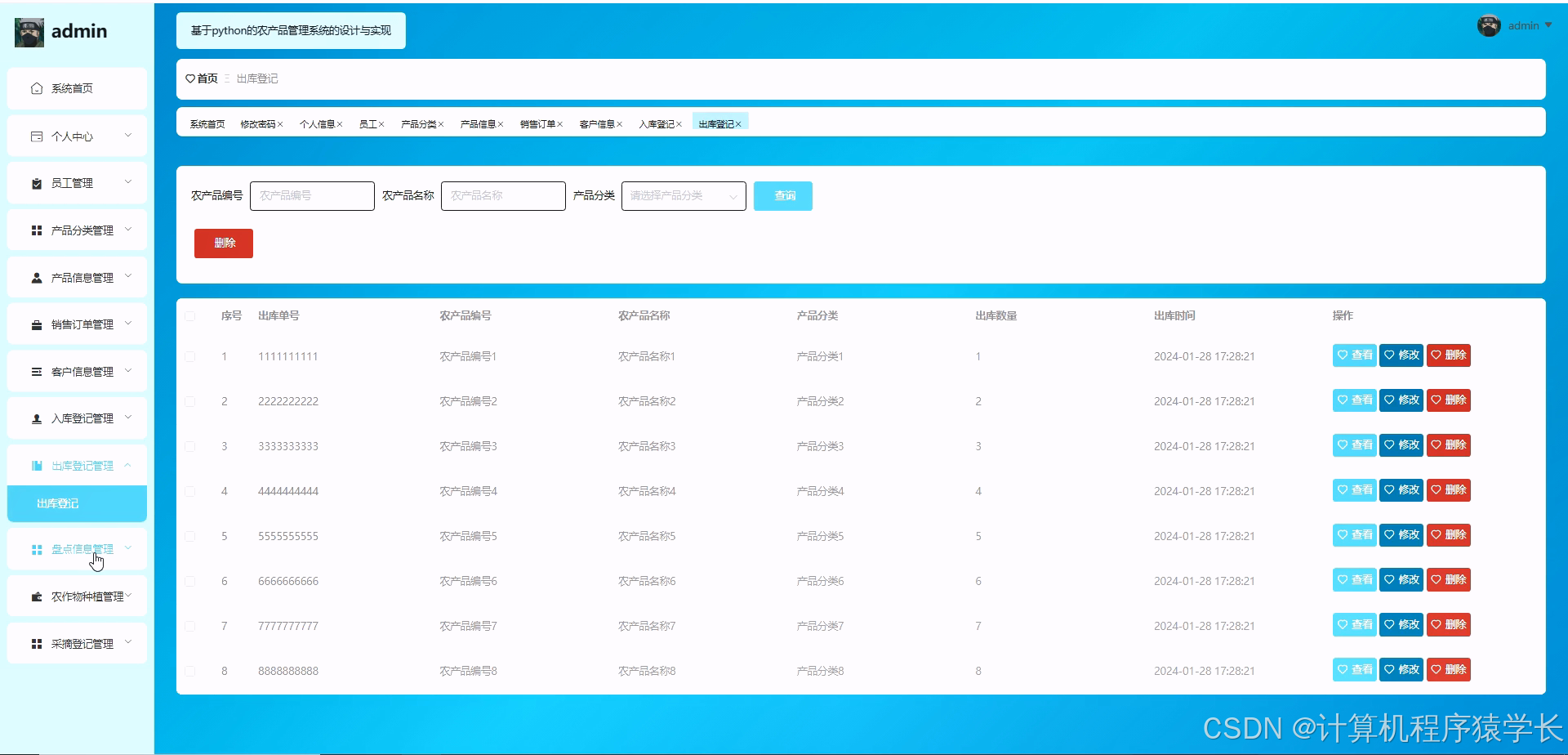Close the active 出库登记 tab

pyautogui.click(x=738, y=124)
